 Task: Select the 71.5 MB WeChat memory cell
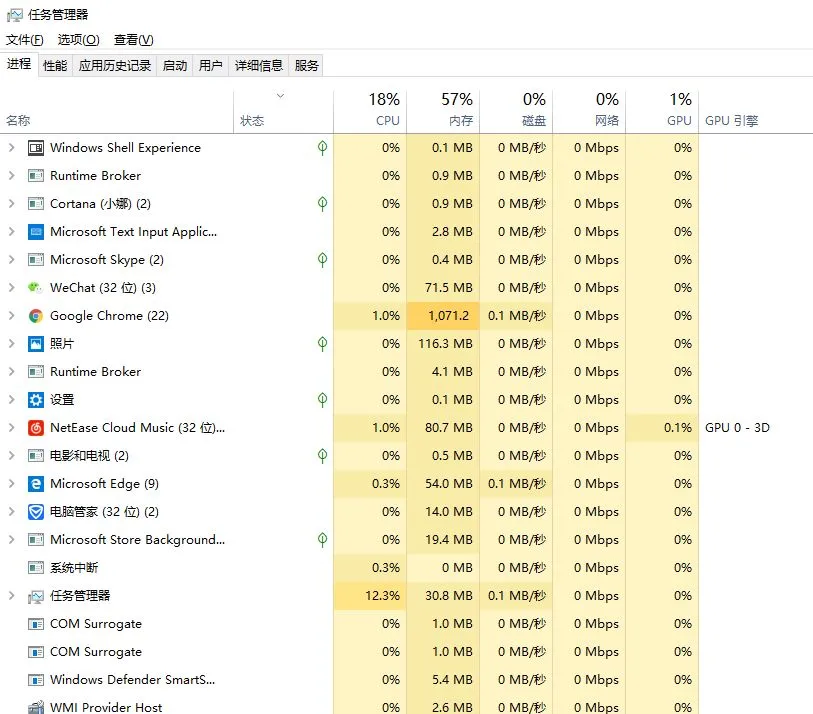pyautogui.click(x=443, y=288)
